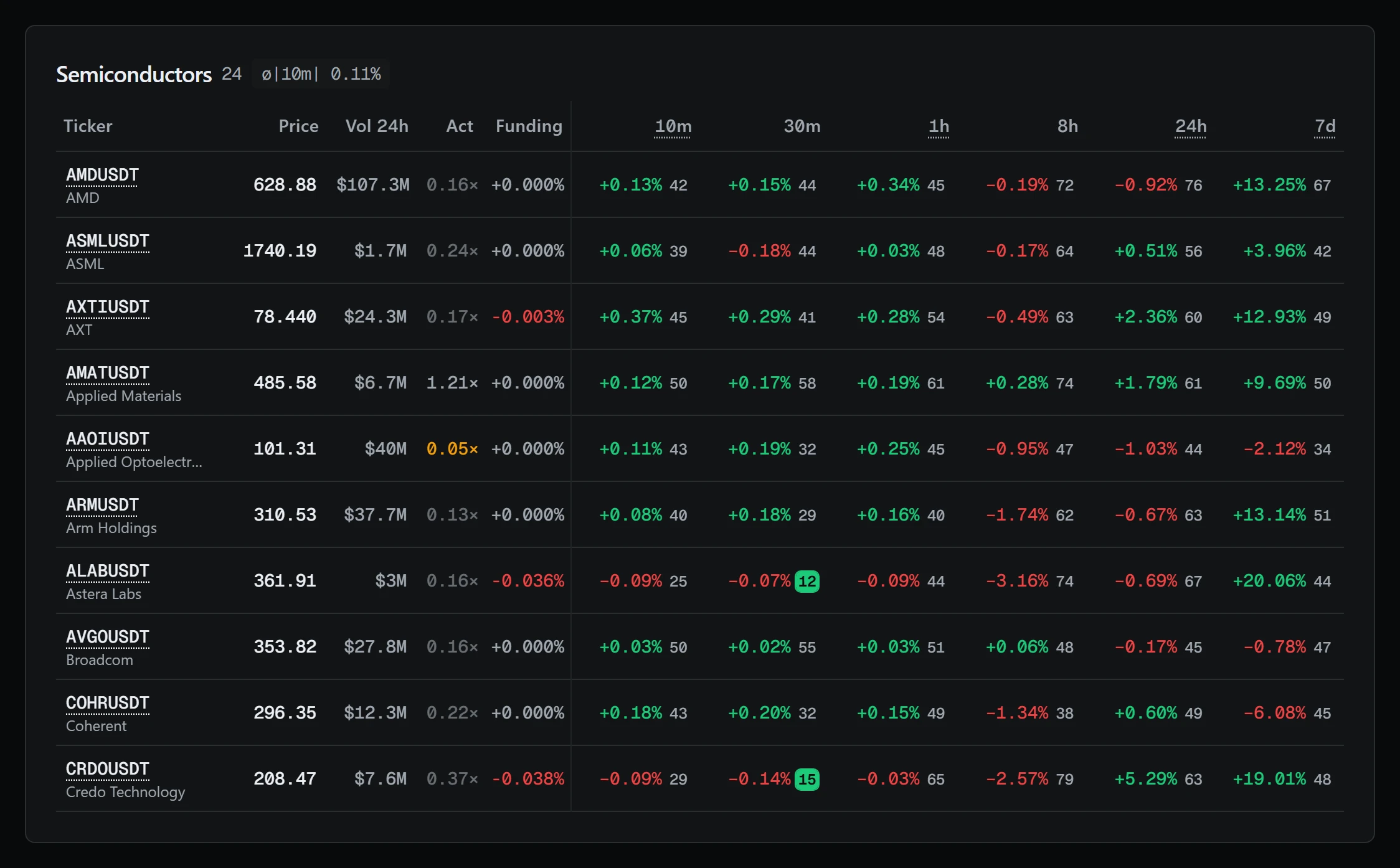Click CRDOUSDT 24h change +5.29%

point(1146,779)
